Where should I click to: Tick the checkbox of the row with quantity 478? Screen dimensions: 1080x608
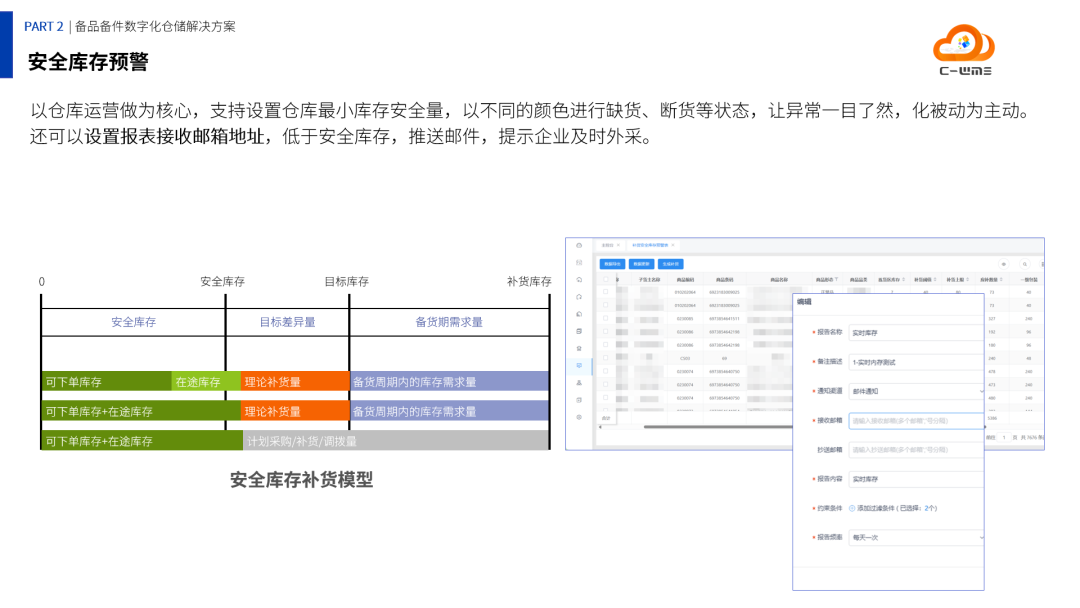[x=606, y=372]
